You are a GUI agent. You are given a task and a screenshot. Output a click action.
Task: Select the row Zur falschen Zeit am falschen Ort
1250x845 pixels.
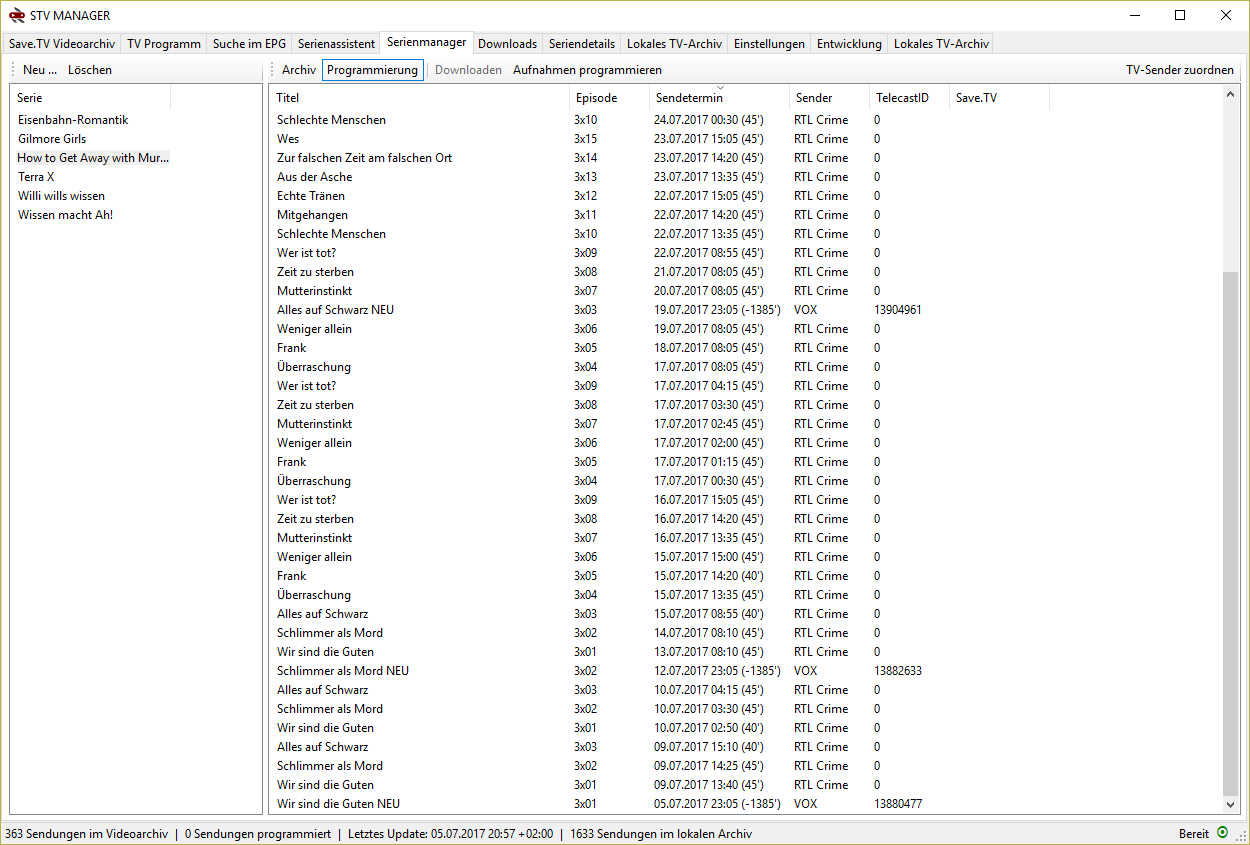coord(364,158)
